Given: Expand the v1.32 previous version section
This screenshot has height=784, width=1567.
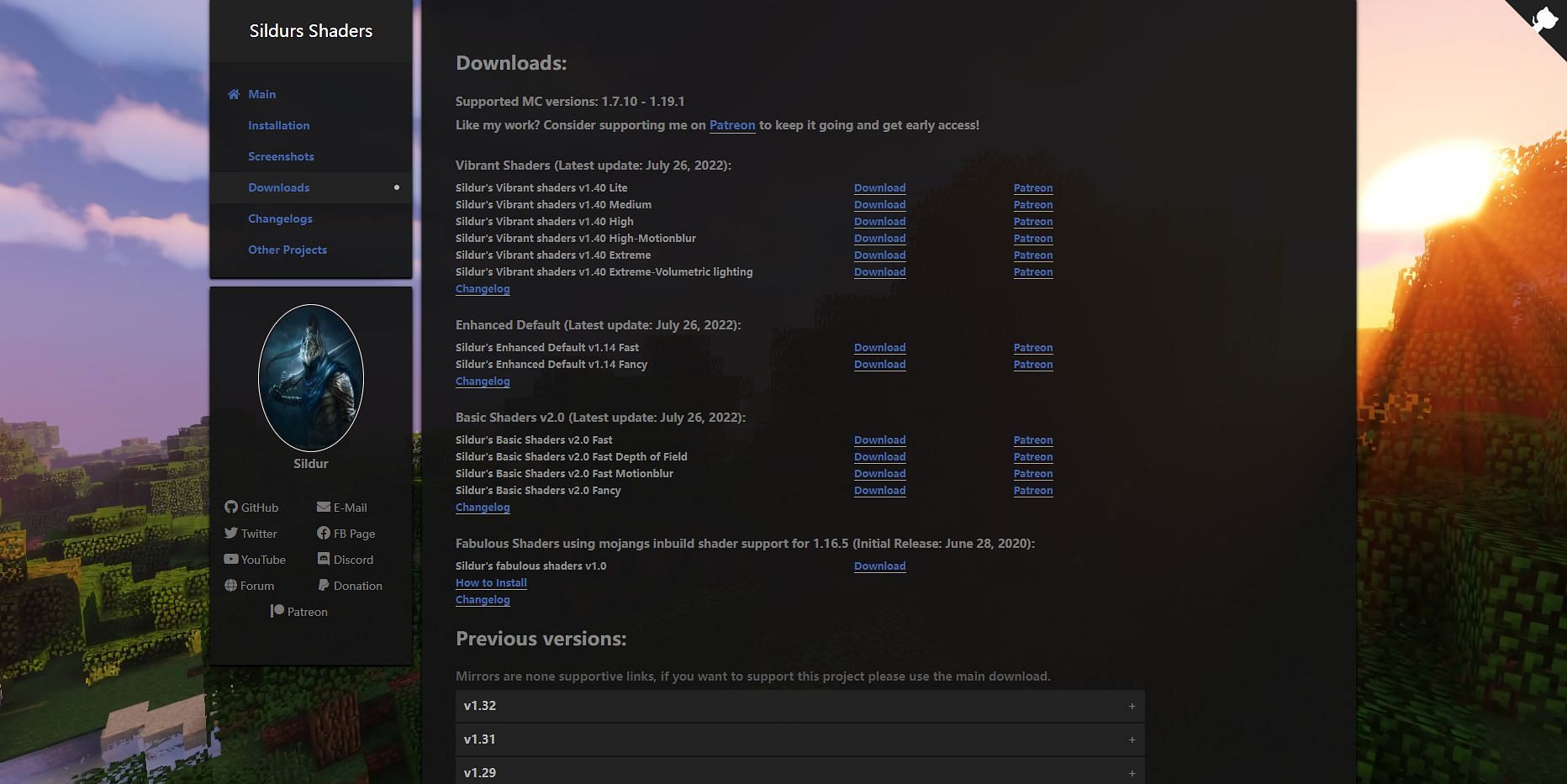Looking at the screenshot, I should point(799,706).
